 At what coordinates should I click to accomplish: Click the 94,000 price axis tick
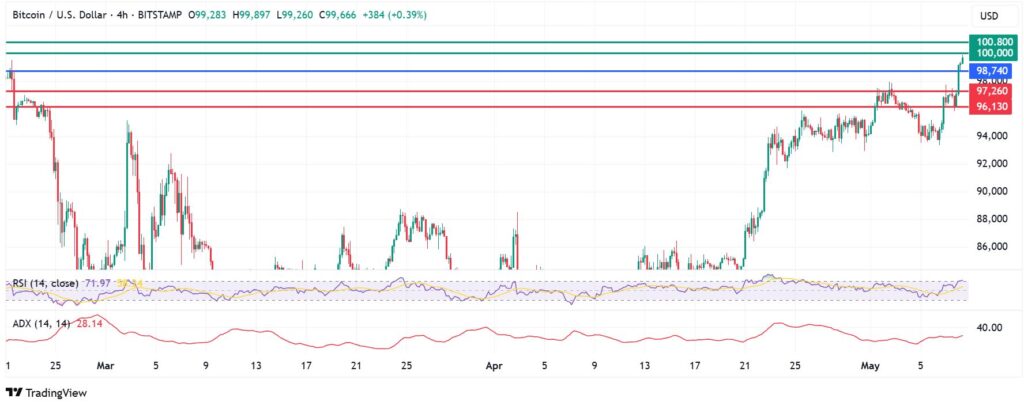993,135
